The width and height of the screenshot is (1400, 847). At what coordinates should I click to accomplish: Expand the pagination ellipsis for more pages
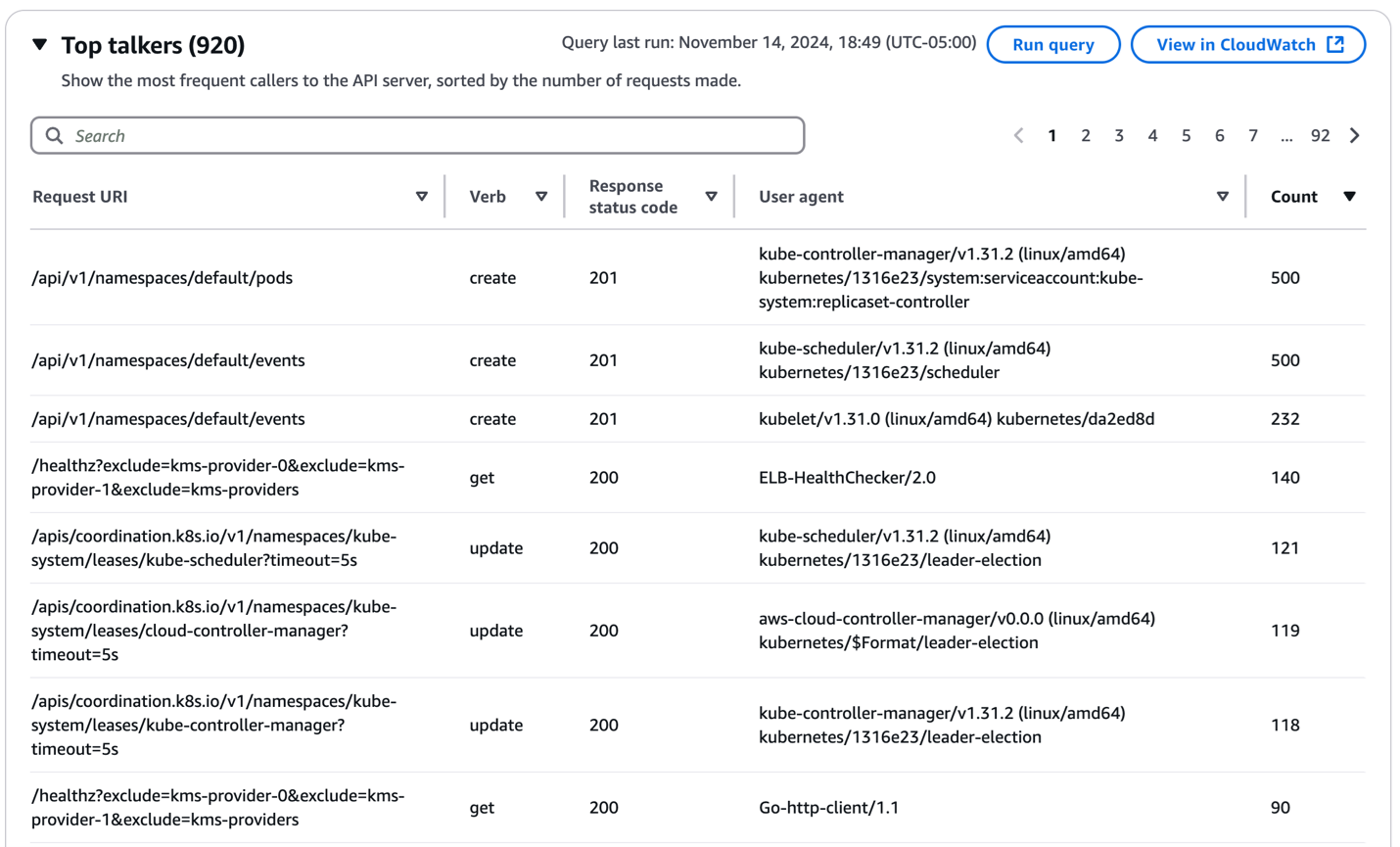coord(1286,135)
